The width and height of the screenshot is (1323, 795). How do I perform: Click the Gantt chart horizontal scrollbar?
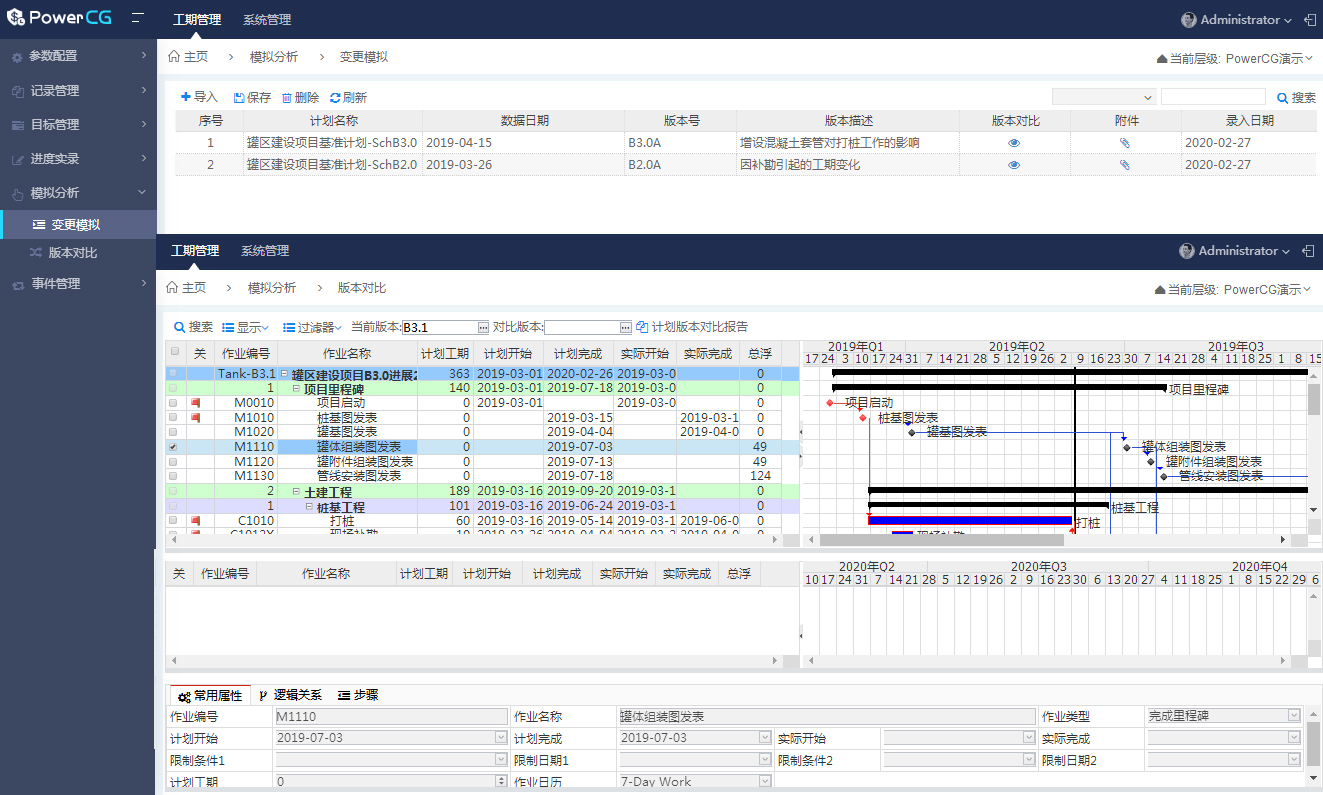click(1000, 540)
